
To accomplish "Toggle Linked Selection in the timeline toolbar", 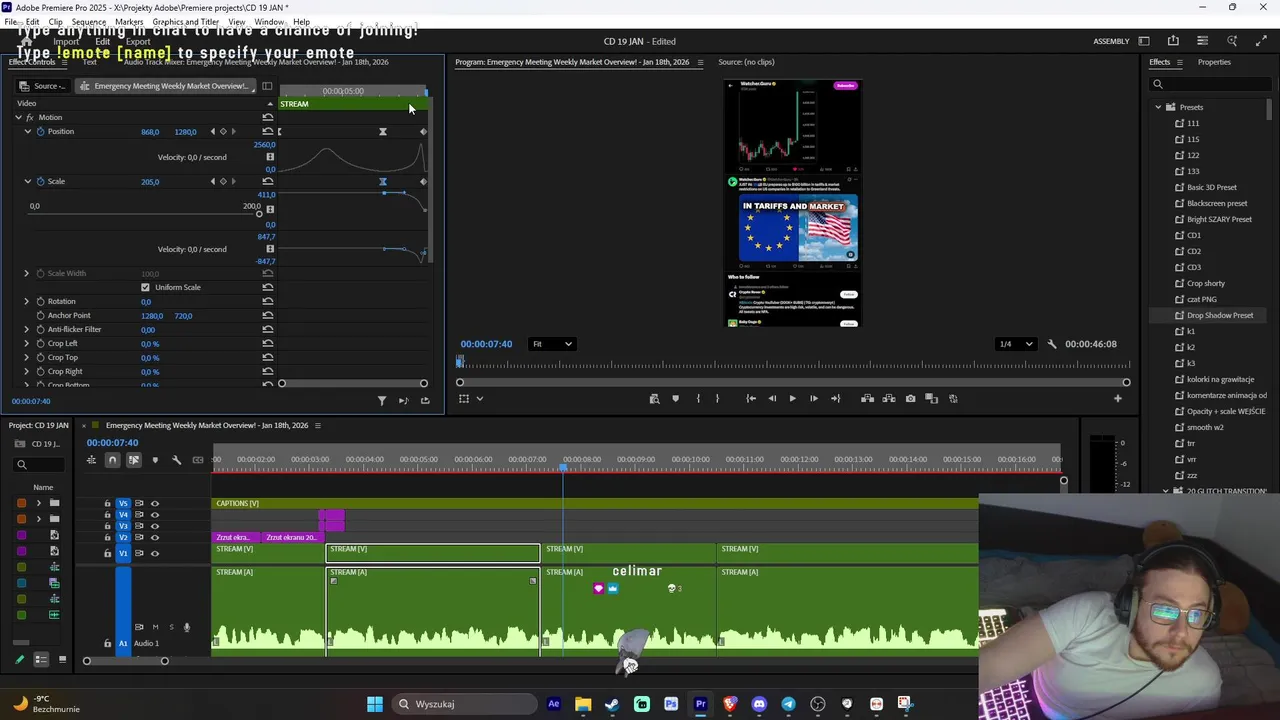I will [x=133, y=460].
